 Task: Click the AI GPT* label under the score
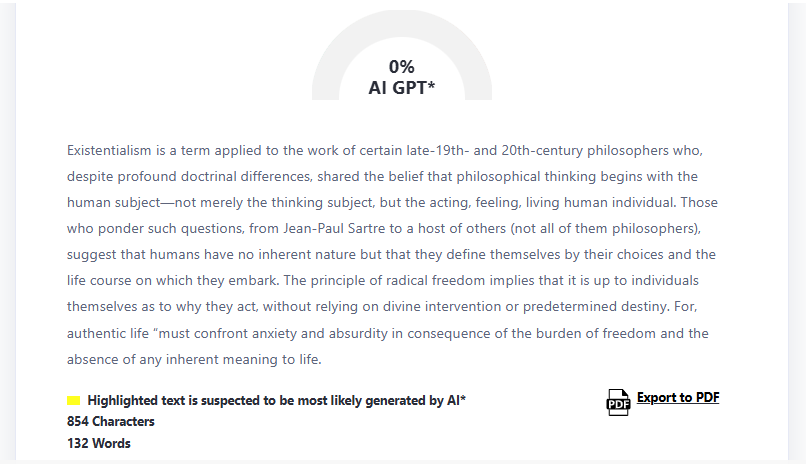point(402,88)
